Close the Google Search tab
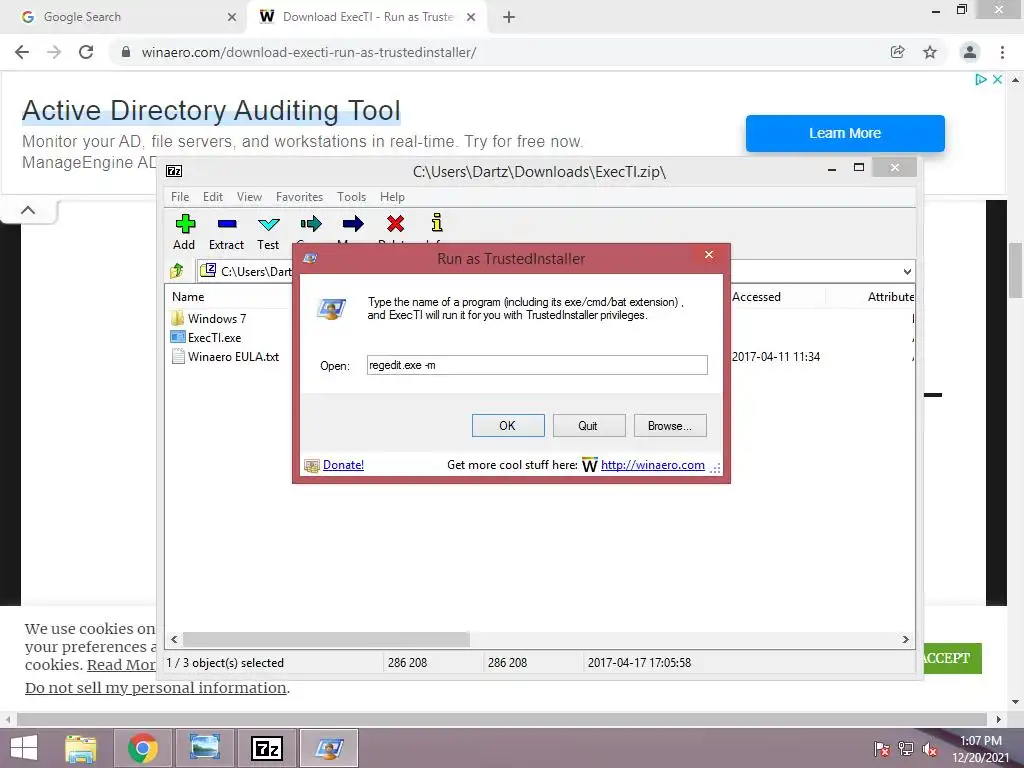 click(232, 17)
